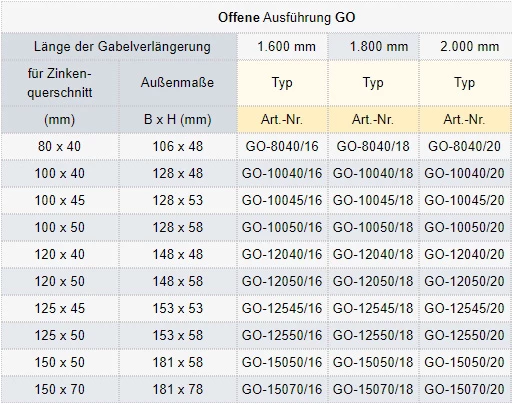The image size is (512, 404).
Task: Click the '100 x 40' cross-section cell
Action: 60,173
